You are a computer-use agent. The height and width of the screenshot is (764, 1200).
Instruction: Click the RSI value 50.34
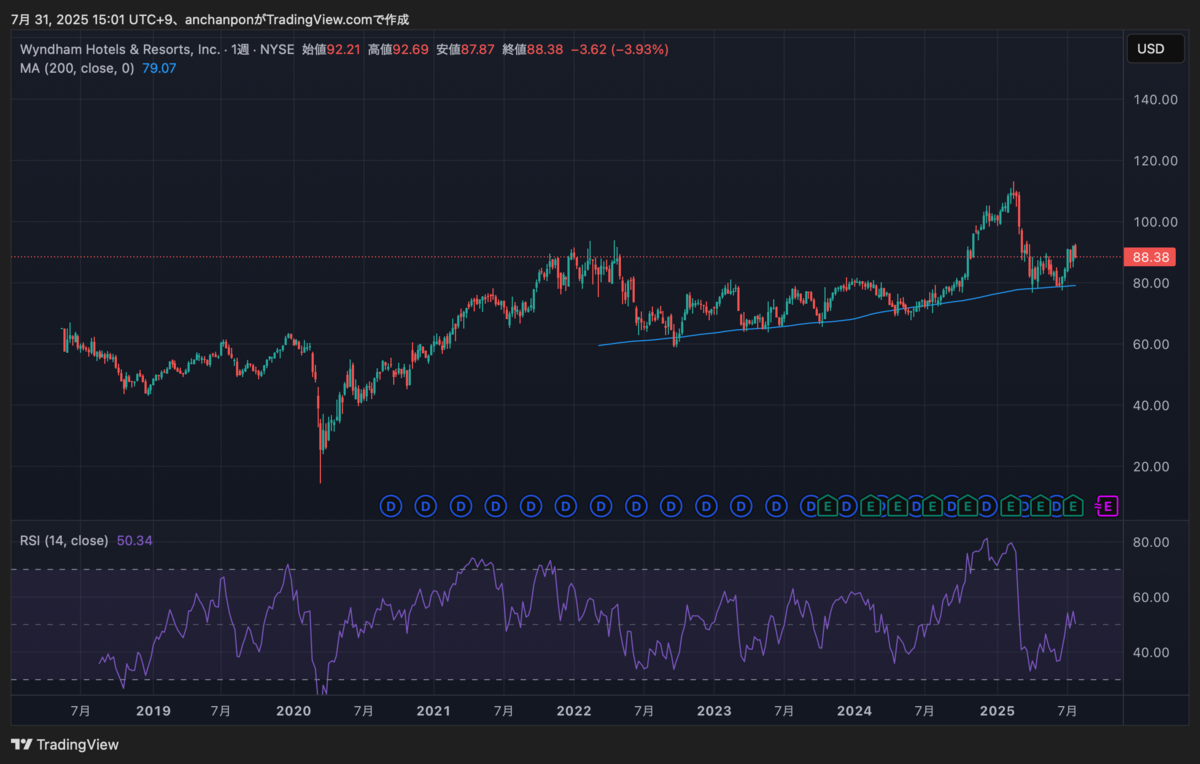tap(135, 540)
